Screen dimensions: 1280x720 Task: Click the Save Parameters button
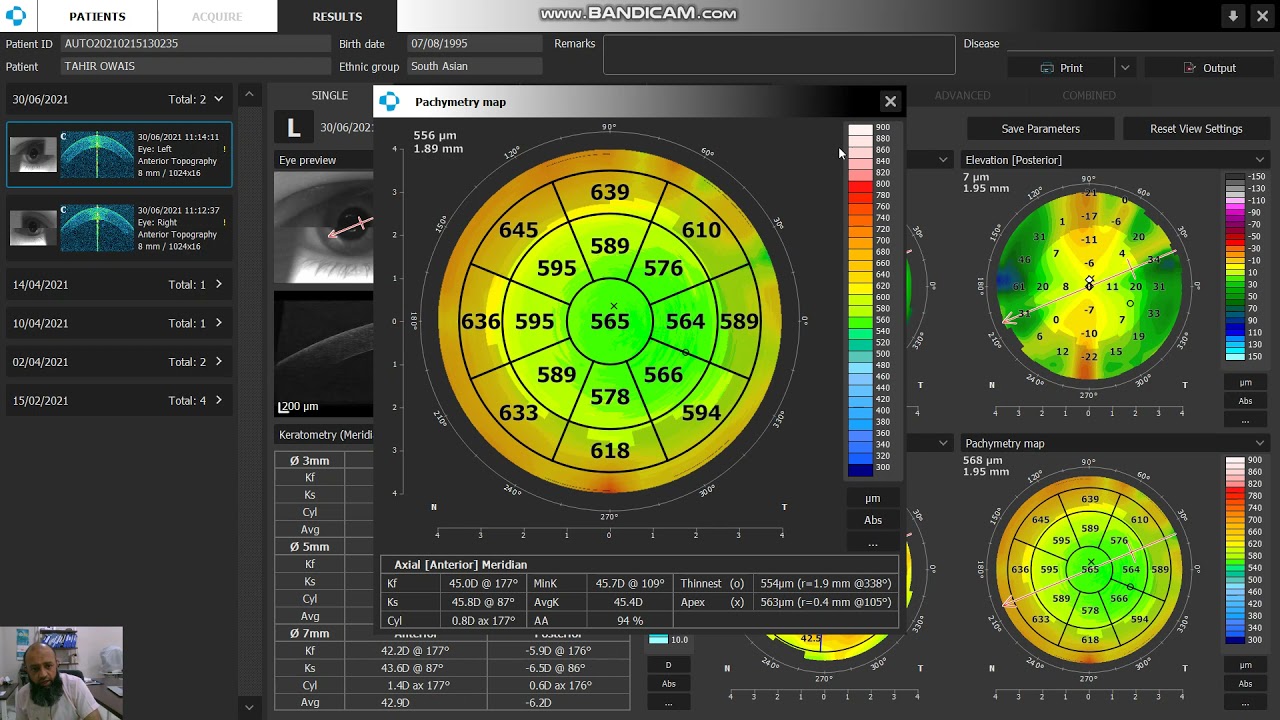1041,129
